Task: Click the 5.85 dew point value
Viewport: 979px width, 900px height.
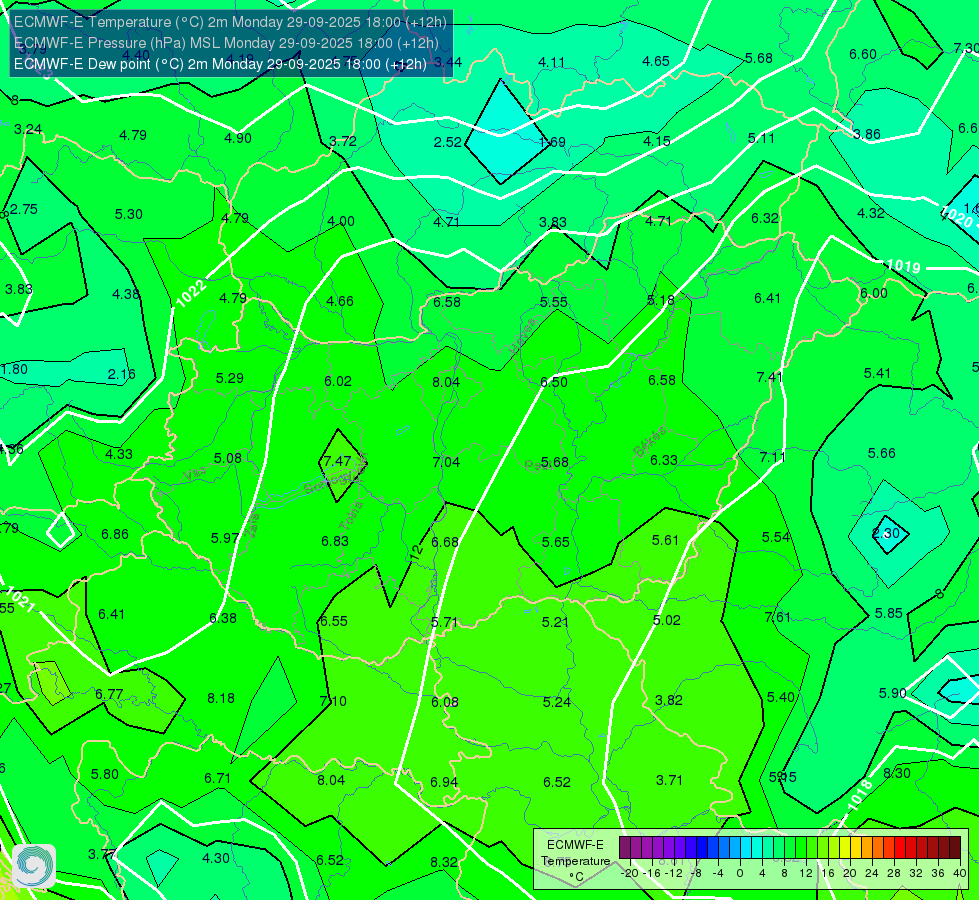Action: (x=888, y=613)
